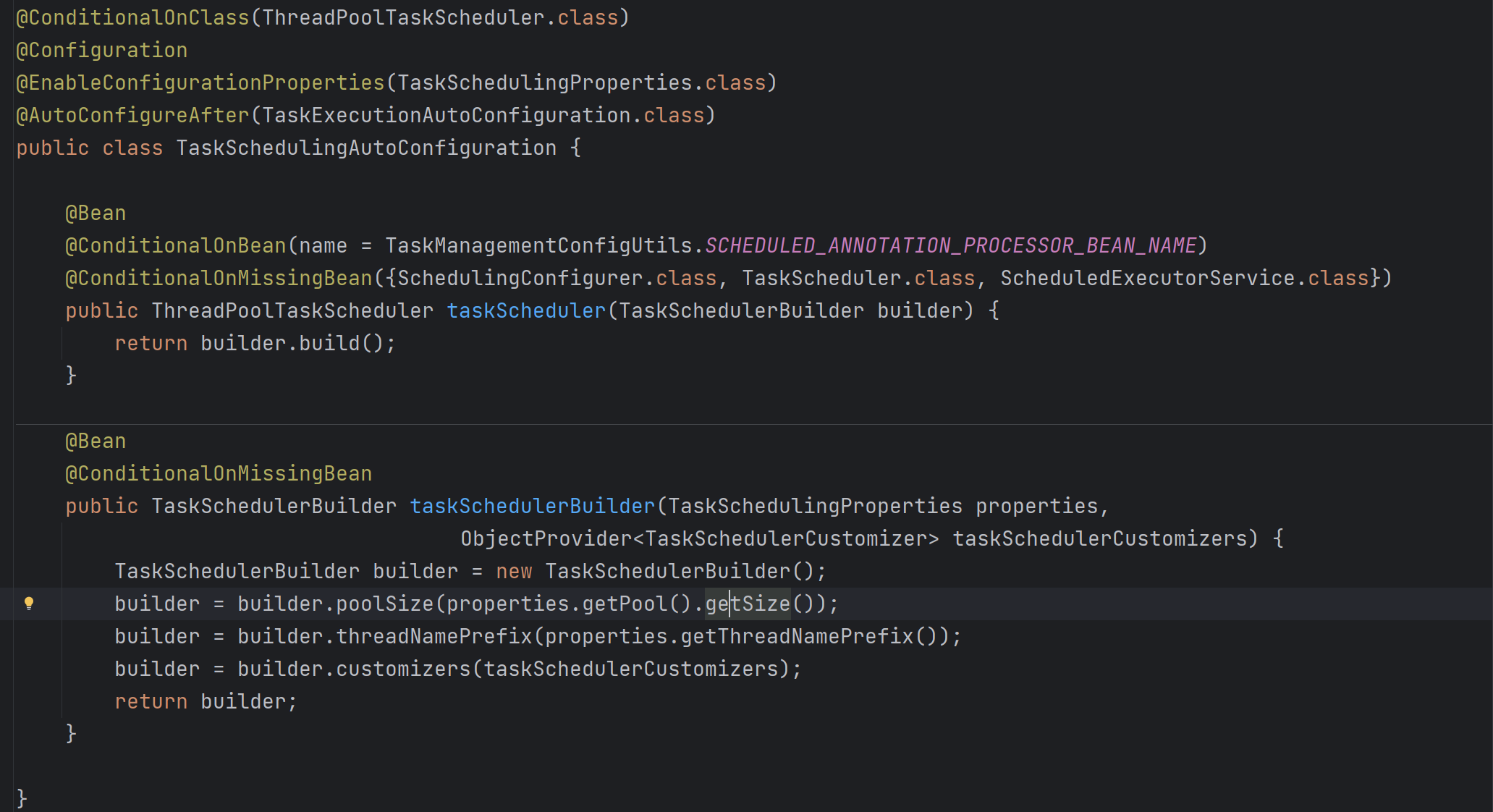Click the taskScheduler method name
Image resolution: width=1493 pixels, height=812 pixels.
[526, 310]
